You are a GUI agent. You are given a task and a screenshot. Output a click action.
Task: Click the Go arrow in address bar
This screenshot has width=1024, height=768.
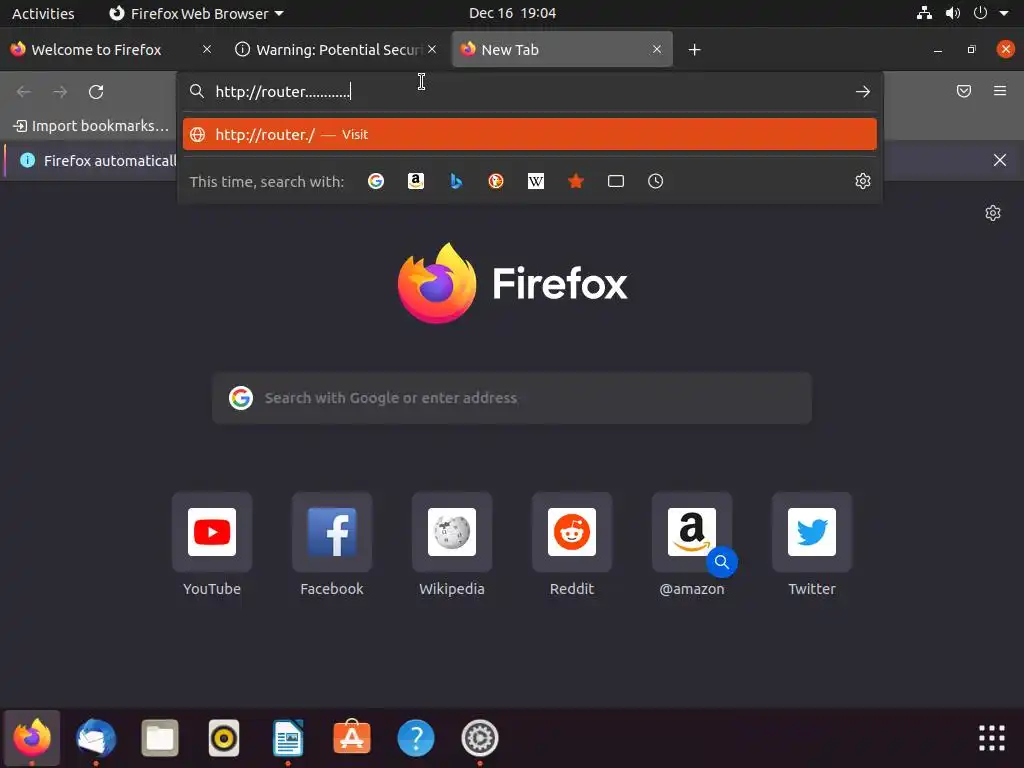(863, 91)
